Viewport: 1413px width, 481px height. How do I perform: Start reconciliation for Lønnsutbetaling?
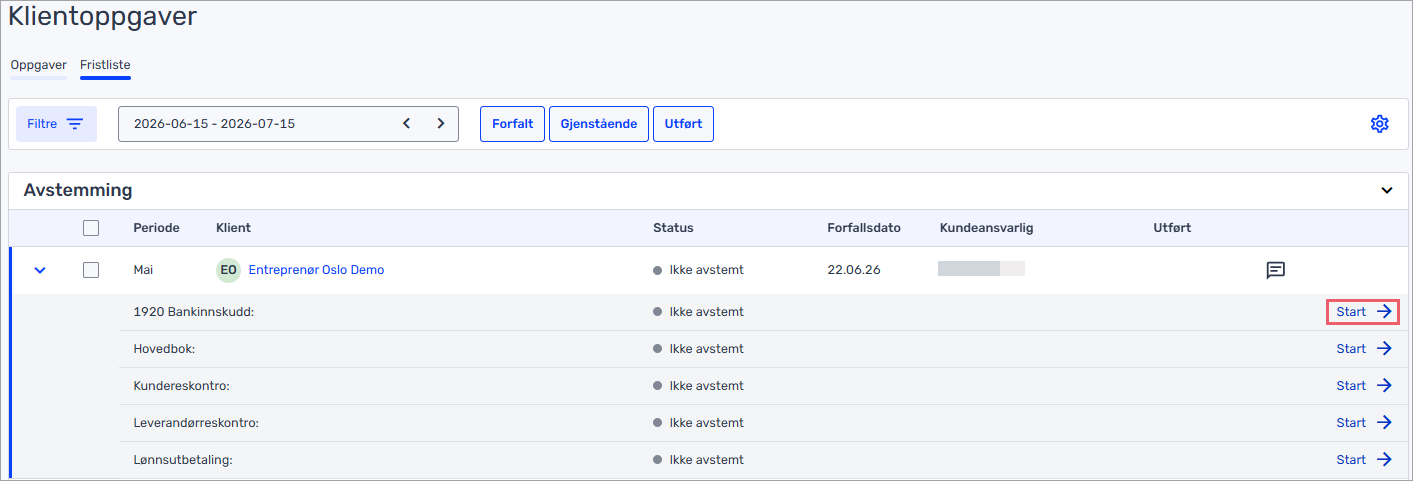coord(1363,460)
